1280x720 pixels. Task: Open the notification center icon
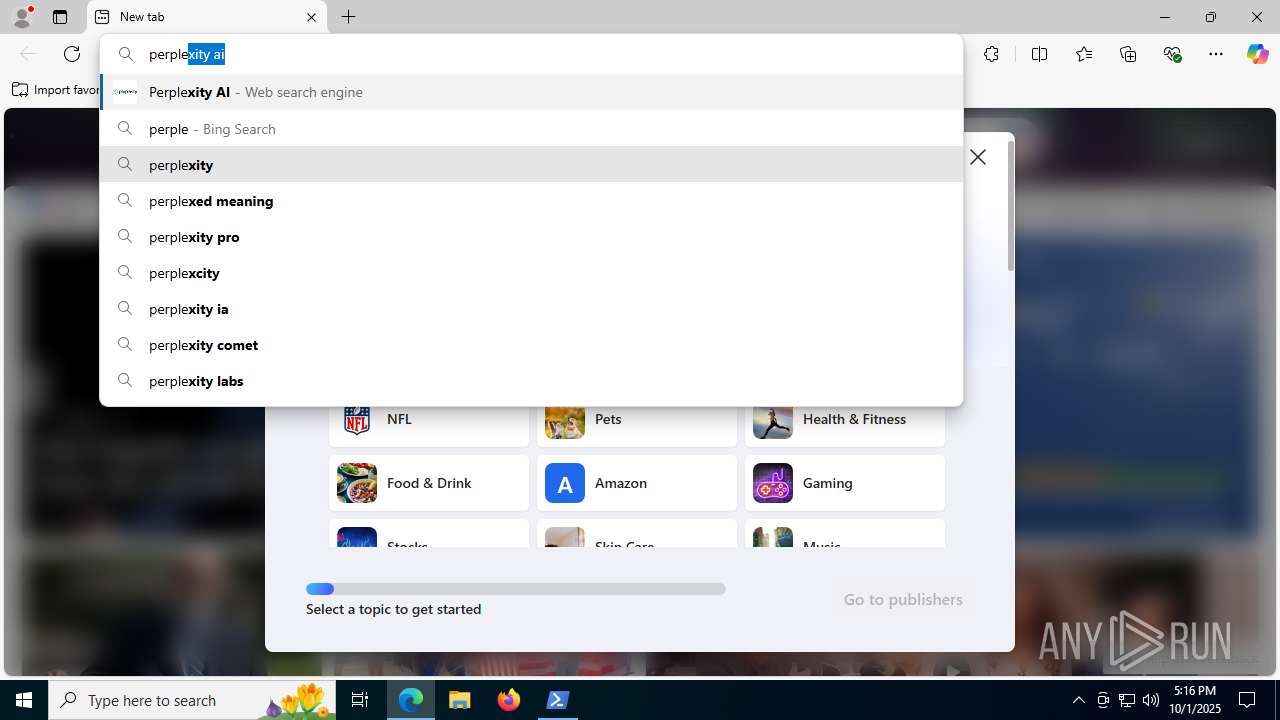click(x=1248, y=700)
